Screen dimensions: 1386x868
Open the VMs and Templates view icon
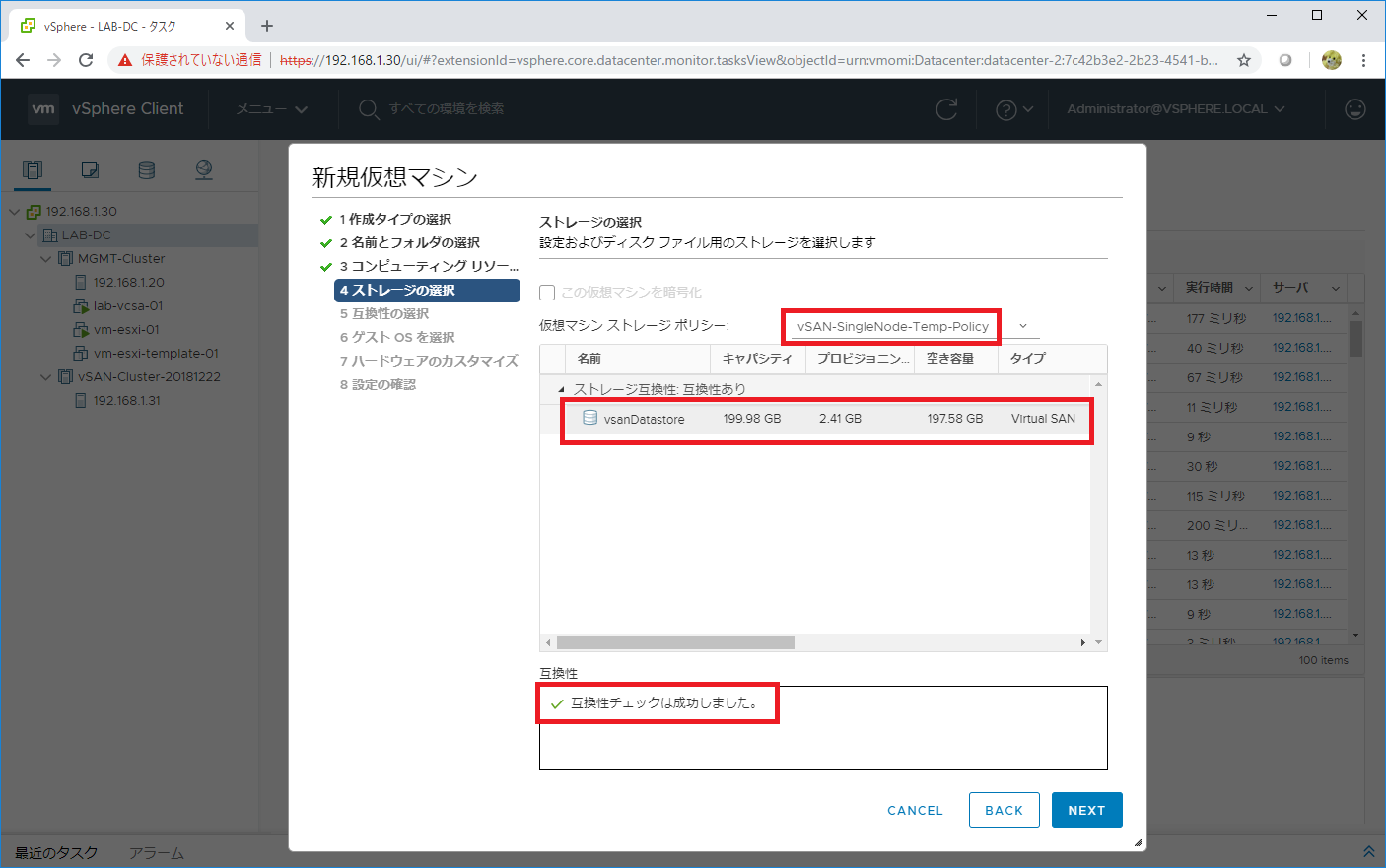tap(90, 169)
